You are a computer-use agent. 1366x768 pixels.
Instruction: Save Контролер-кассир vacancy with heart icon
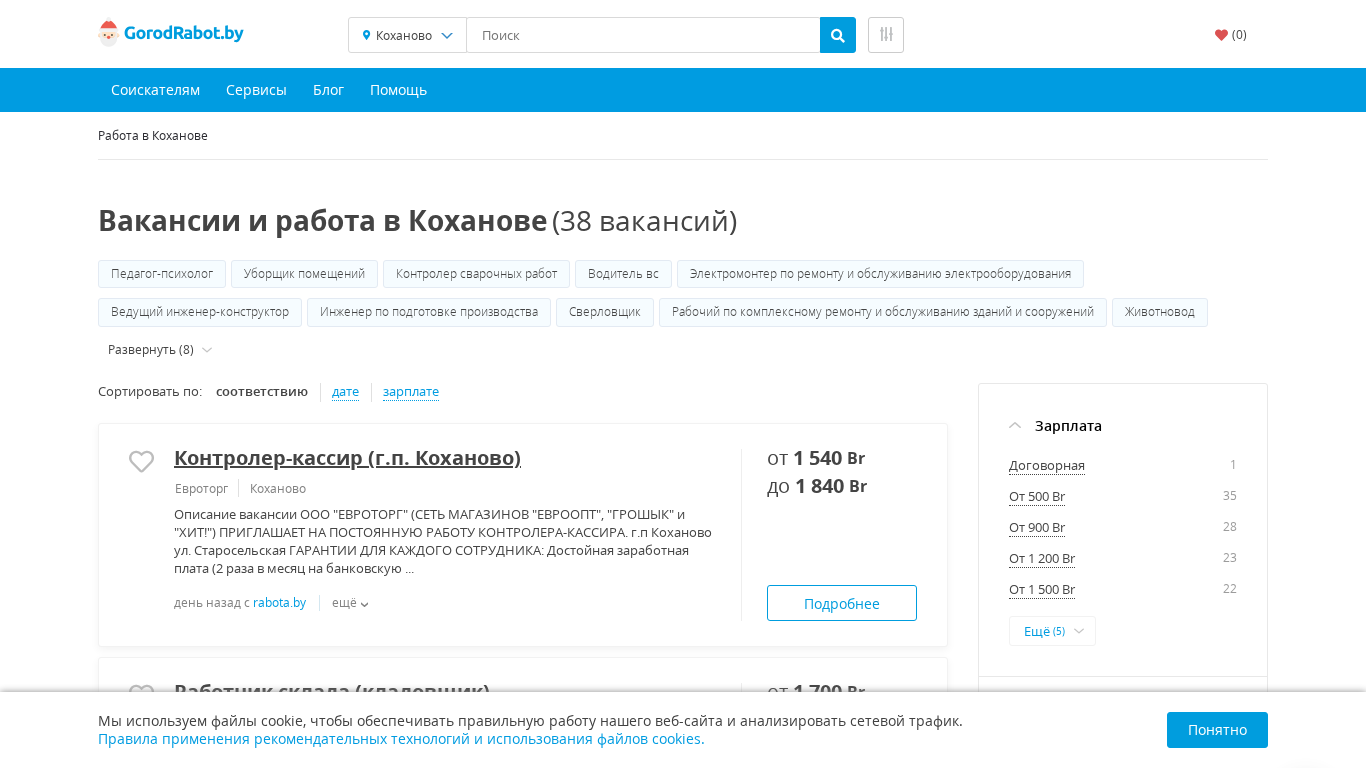142,461
